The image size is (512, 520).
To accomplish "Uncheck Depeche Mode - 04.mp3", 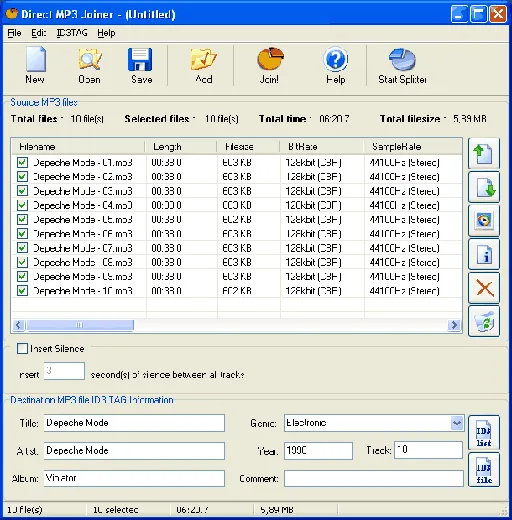I will click(22, 205).
